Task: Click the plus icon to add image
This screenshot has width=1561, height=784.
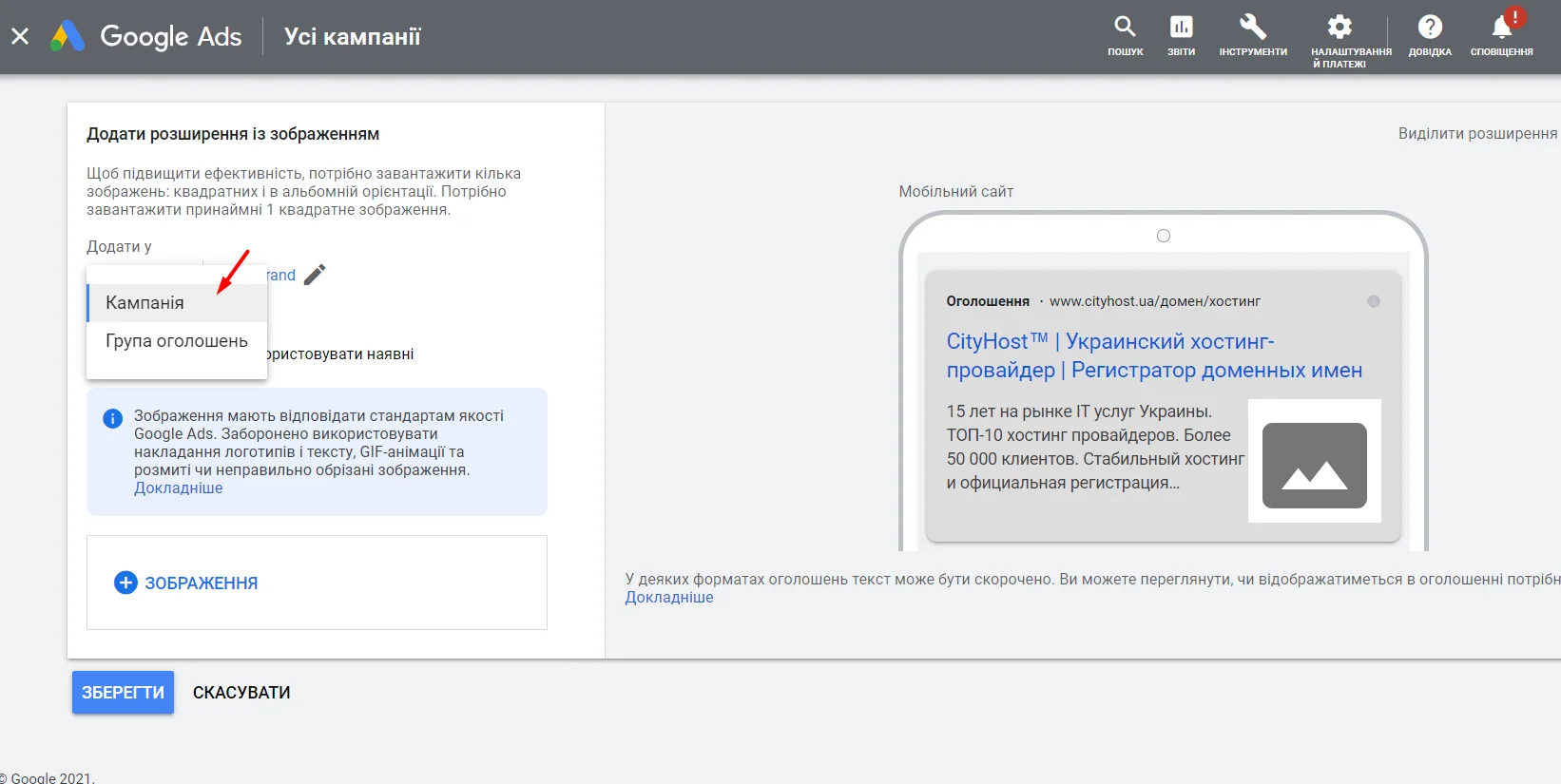Action: tap(125, 583)
